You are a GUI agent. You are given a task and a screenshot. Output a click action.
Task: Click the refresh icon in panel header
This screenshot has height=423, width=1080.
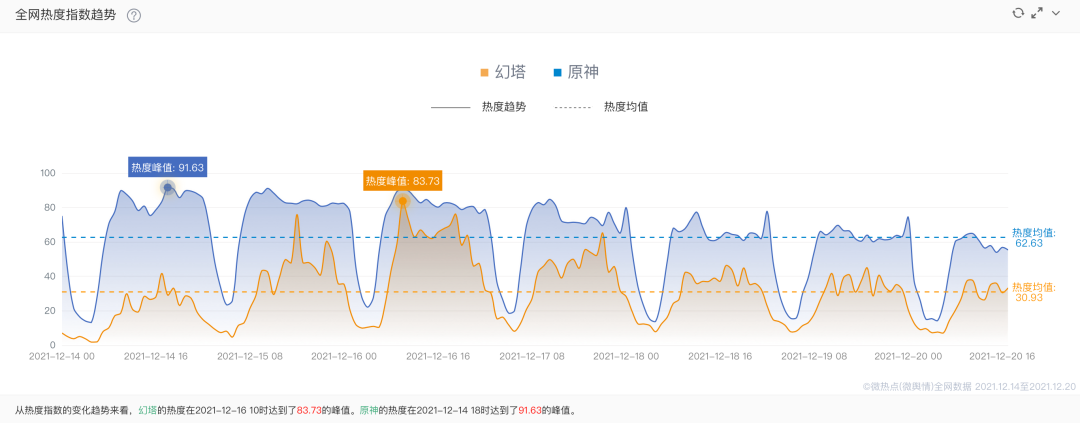(x=1018, y=13)
